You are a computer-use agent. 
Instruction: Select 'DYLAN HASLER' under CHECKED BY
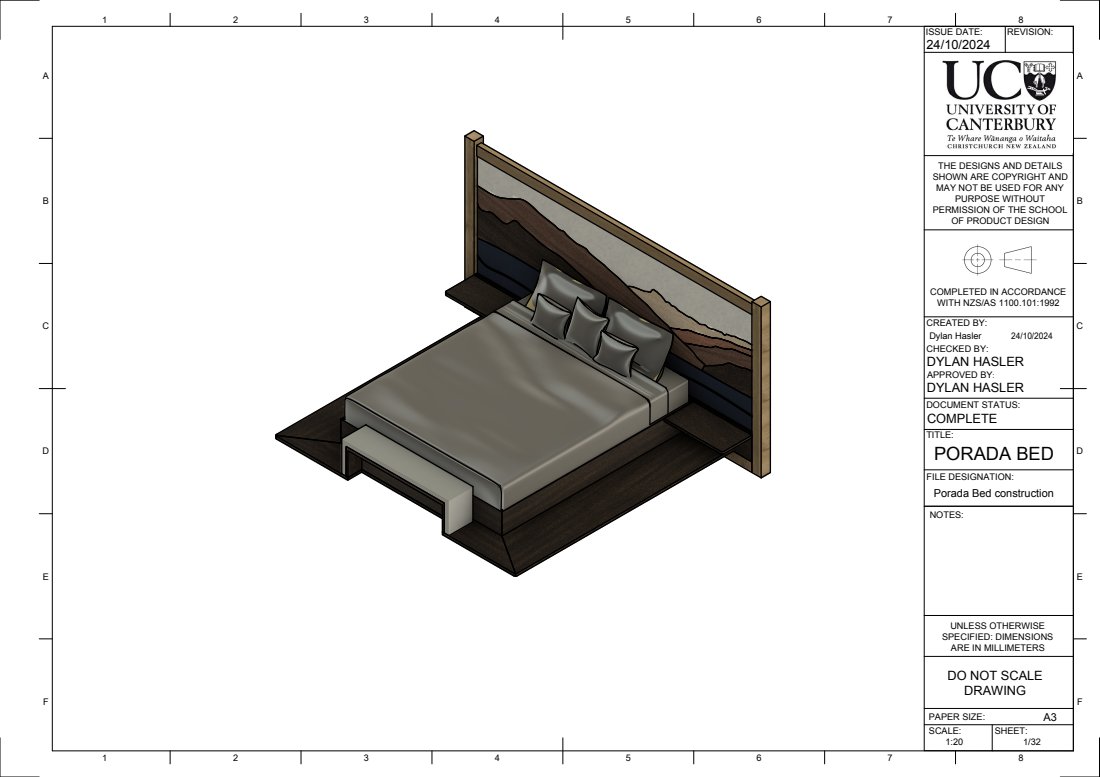(975, 362)
